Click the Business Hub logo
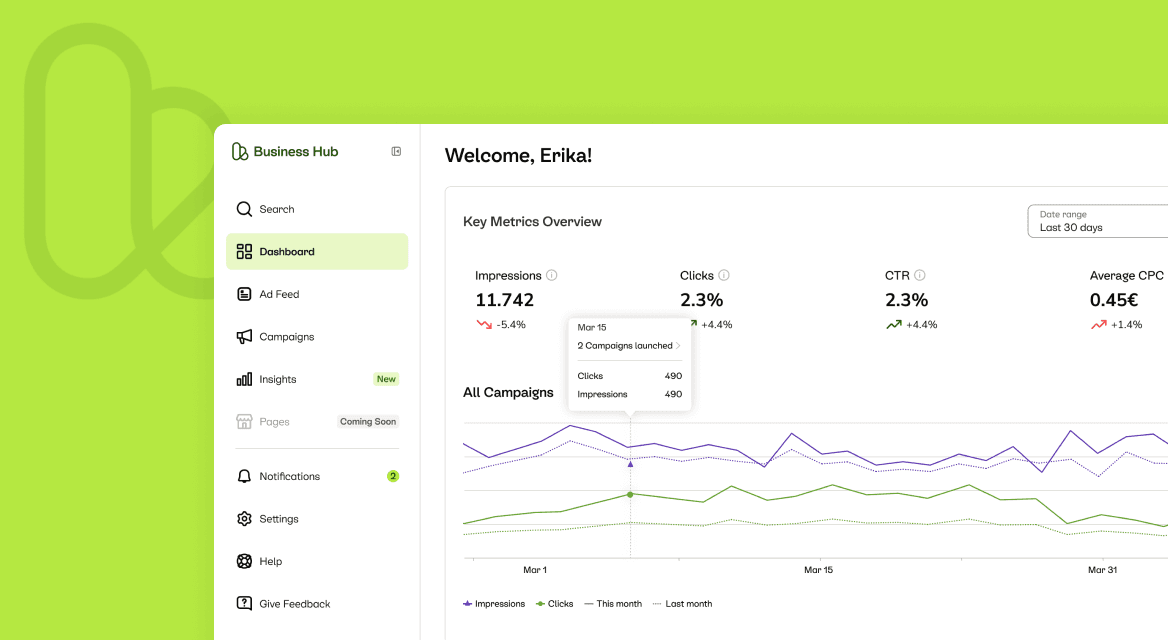 (x=285, y=152)
